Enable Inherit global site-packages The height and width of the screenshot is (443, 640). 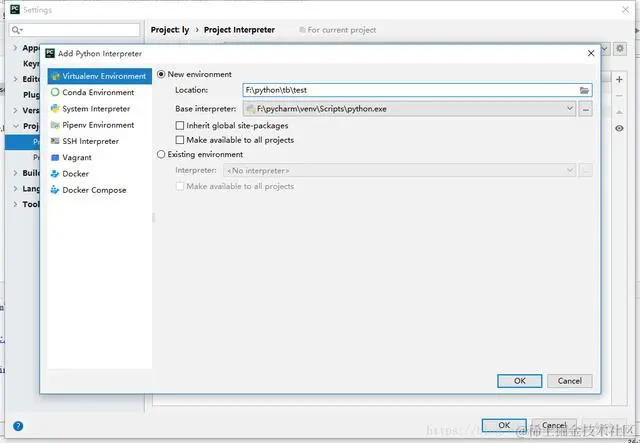[180, 125]
